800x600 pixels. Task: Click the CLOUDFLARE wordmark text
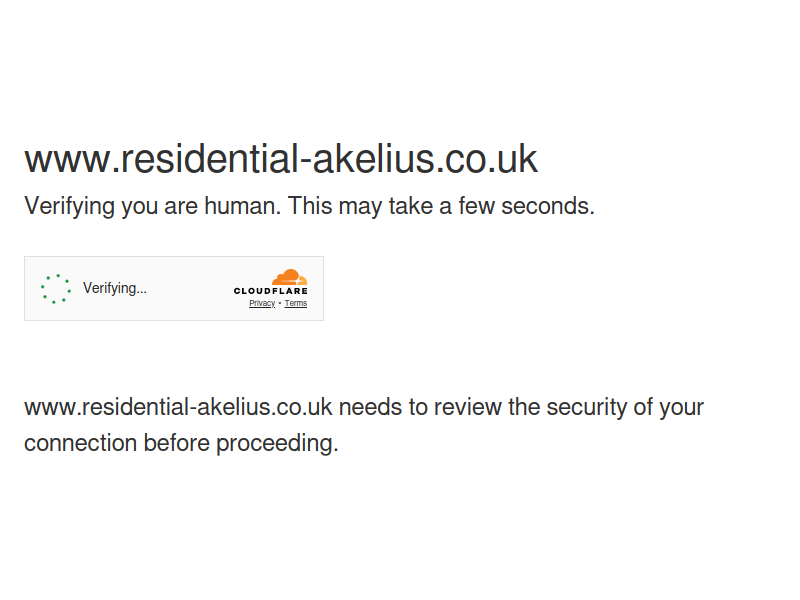270,291
